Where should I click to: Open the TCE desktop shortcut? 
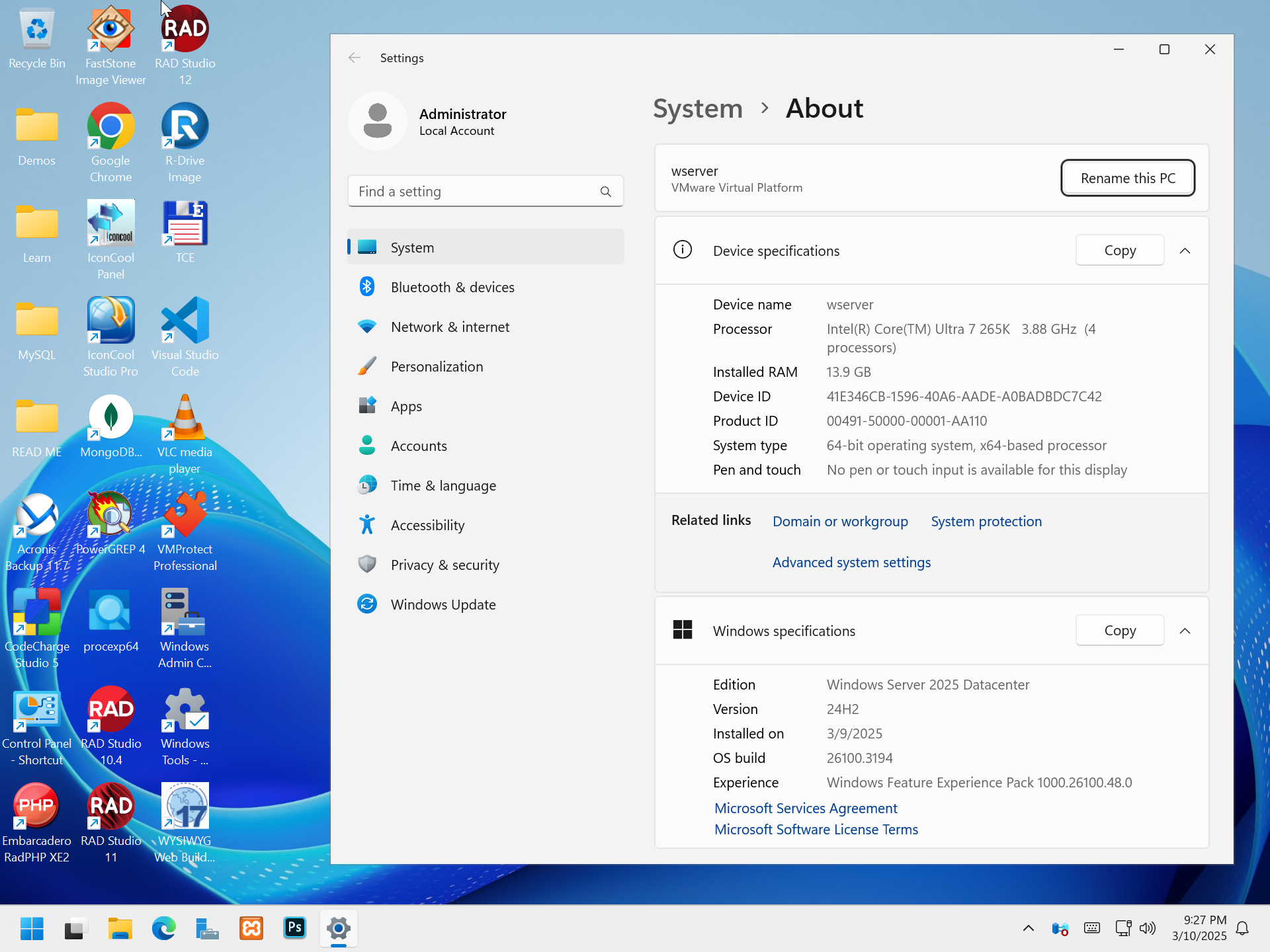185,232
